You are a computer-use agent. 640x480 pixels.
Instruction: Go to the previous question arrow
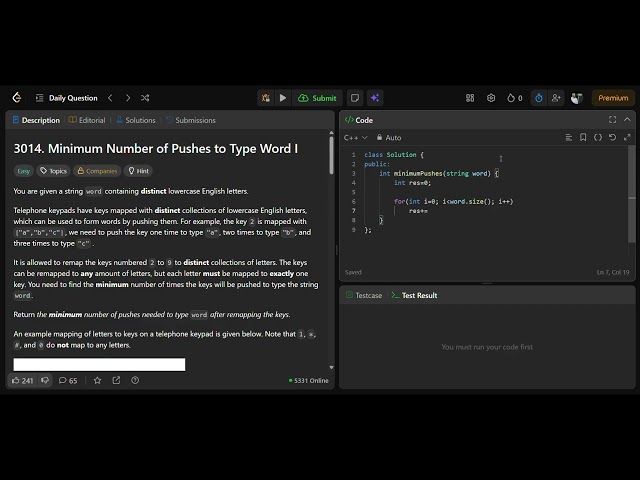110,98
